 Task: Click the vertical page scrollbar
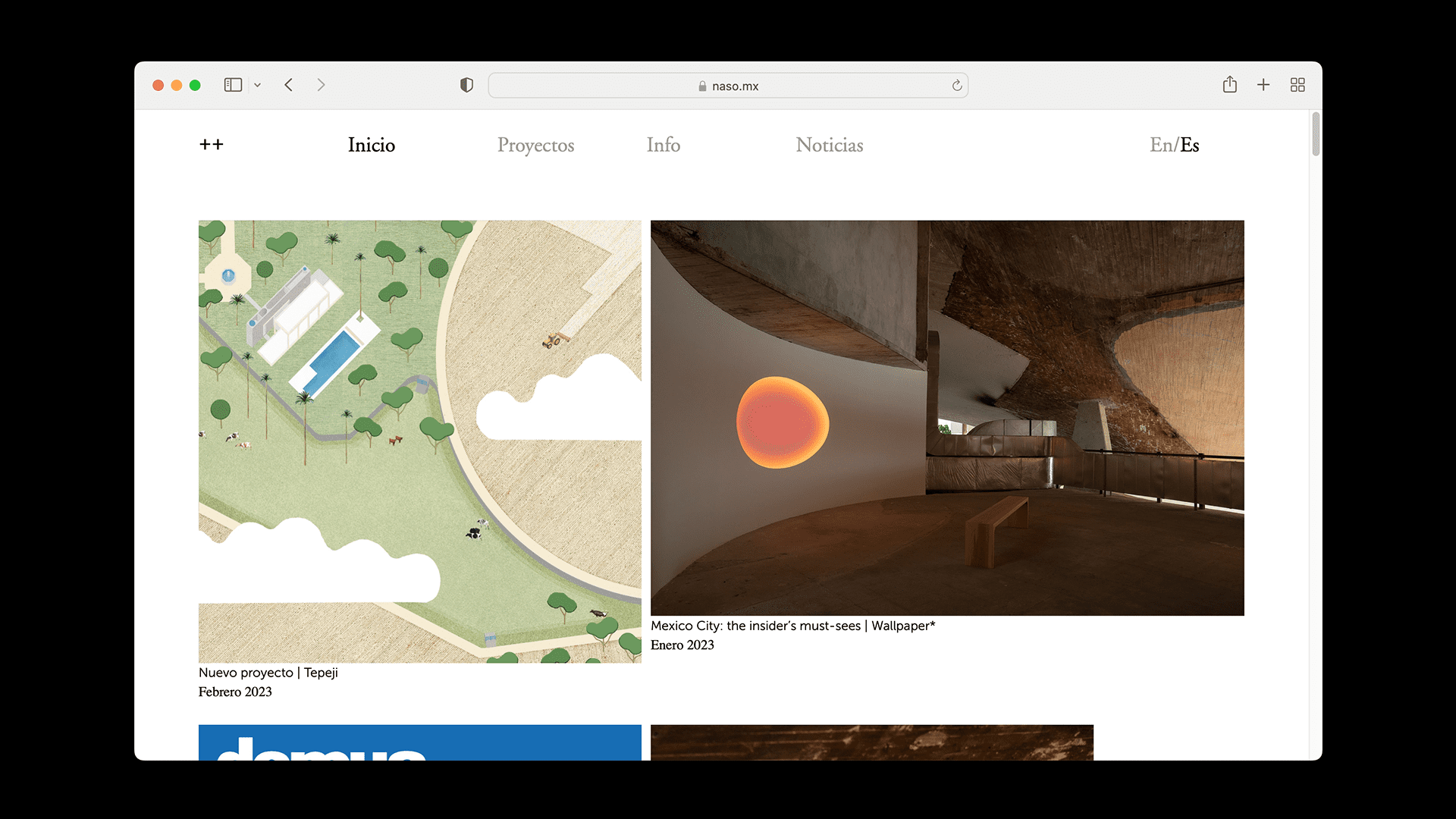(1316, 135)
